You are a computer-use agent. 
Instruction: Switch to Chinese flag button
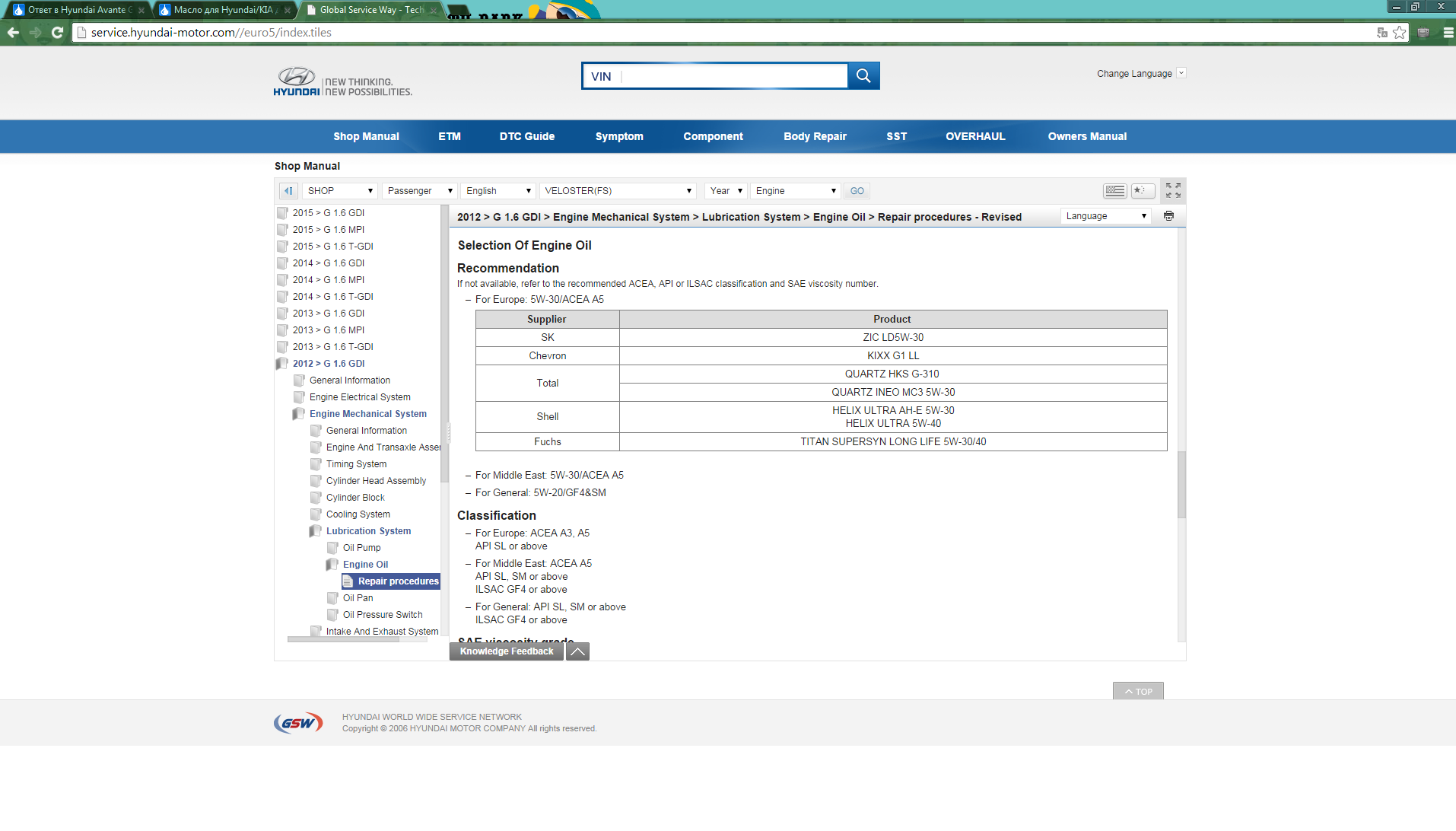(x=1143, y=190)
